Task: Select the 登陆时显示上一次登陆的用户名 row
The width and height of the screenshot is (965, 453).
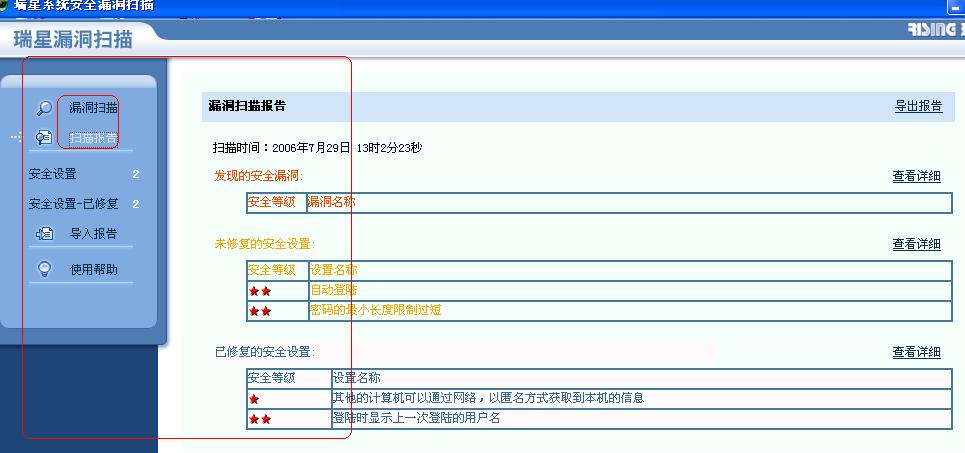Action: [x=599, y=419]
